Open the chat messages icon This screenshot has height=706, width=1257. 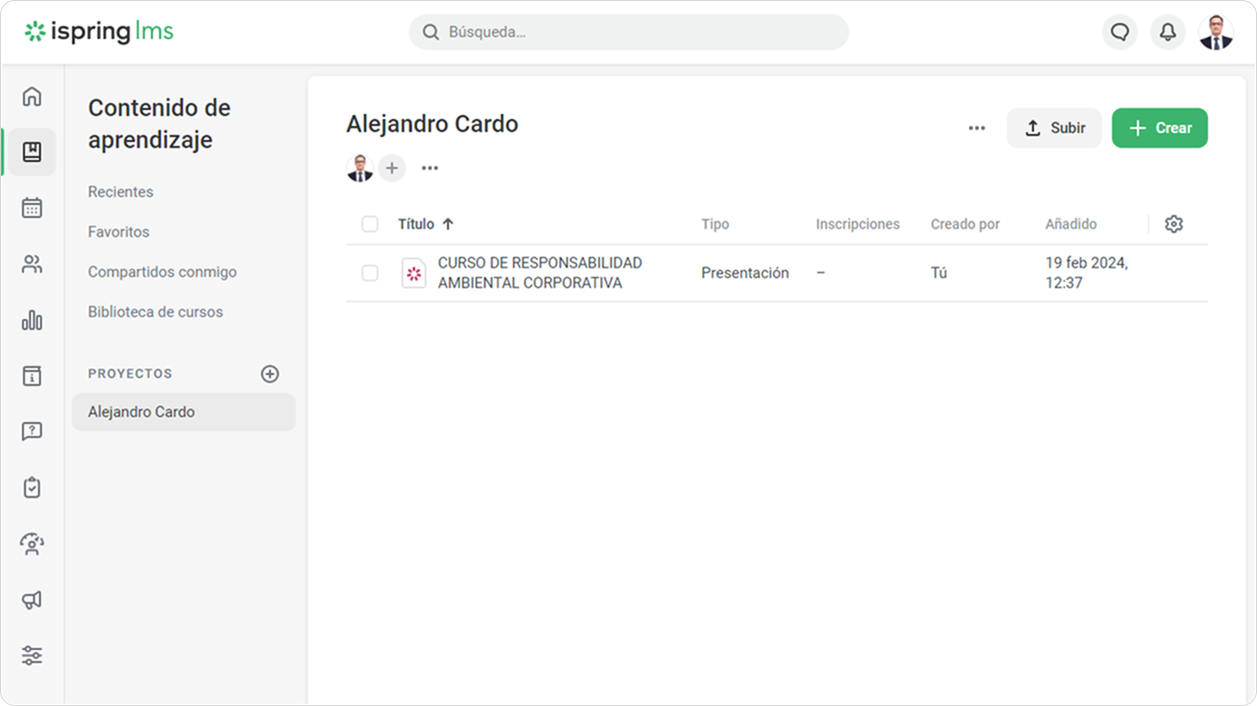point(1119,32)
